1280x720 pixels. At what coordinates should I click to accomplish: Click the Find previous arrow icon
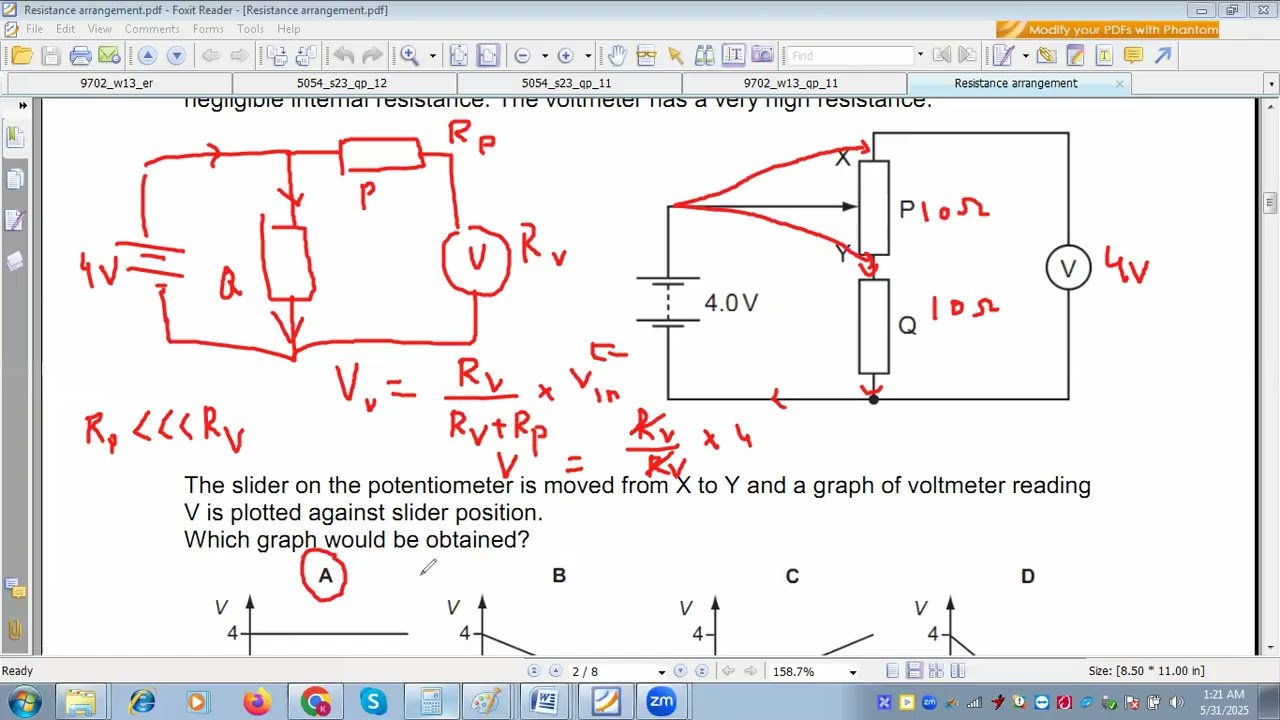[x=941, y=56]
